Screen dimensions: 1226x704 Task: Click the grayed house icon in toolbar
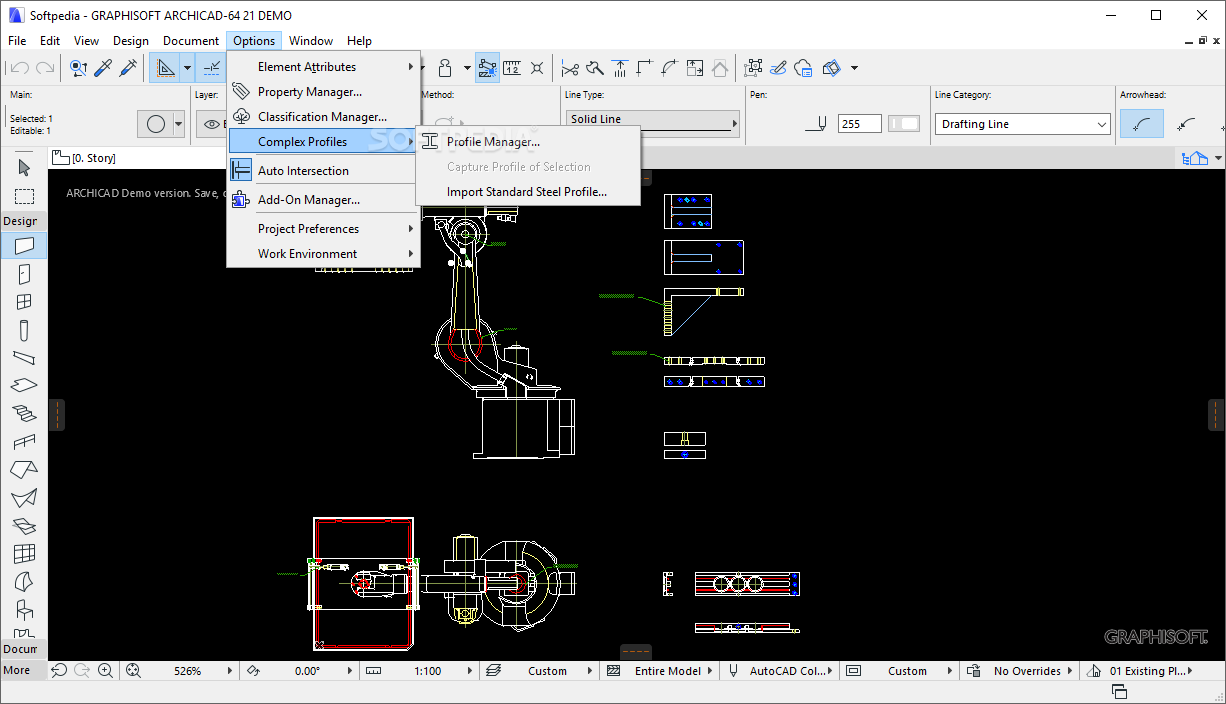pyautogui.click(x=720, y=68)
